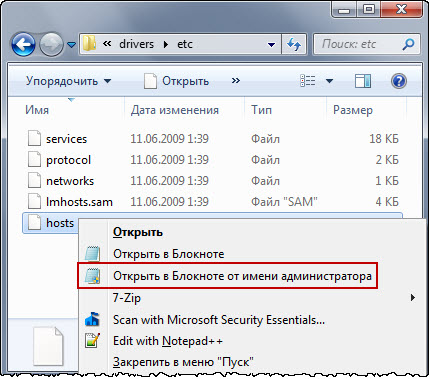Image resolution: width=430 pixels, height=379 pixels.
Task: Change view with the view-mode icon
Action: (308, 81)
